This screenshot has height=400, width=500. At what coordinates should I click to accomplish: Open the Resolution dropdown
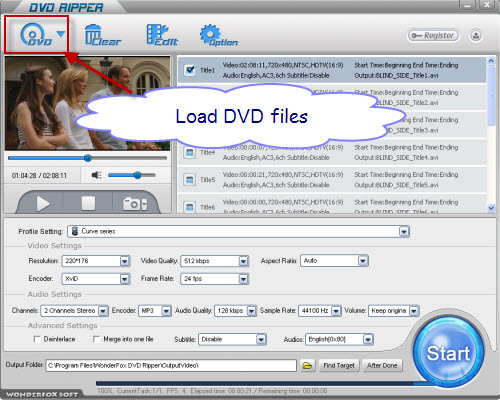pyautogui.click(x=124, y=261)
